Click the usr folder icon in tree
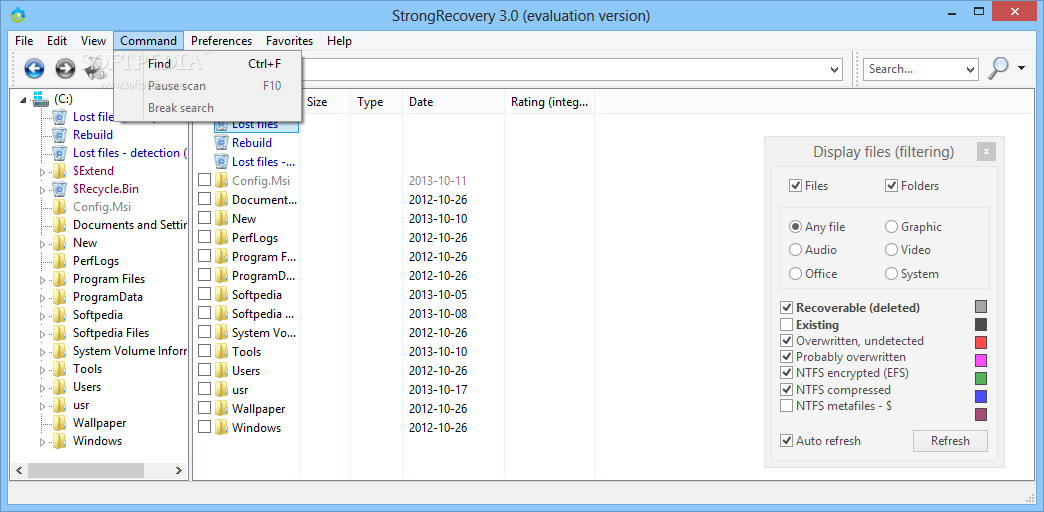1044x512 pixels. tap(59, 404)
